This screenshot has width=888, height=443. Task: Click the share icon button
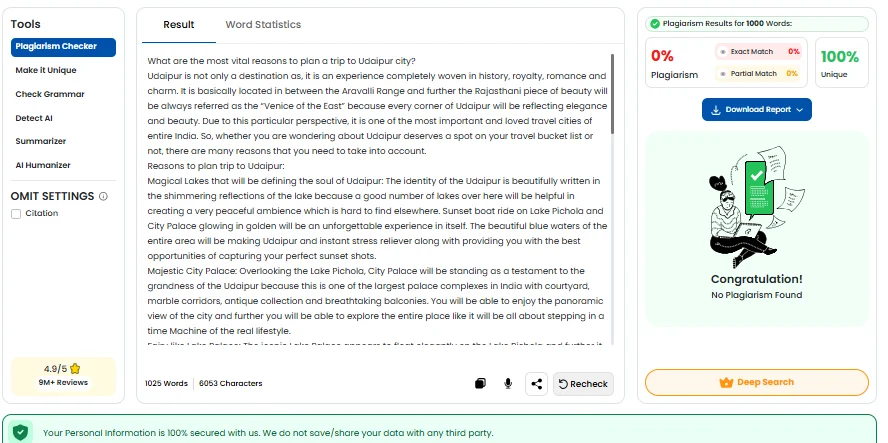[x=537, y=383]
